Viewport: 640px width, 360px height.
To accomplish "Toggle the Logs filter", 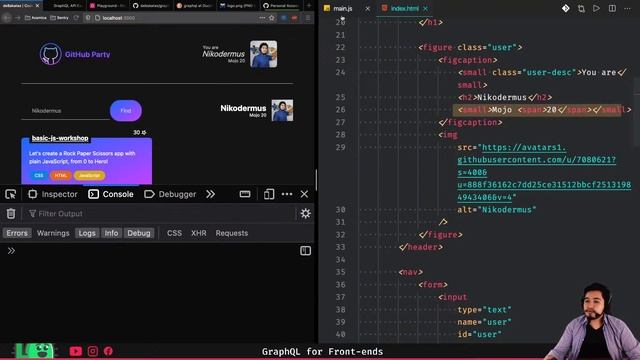I will pyautogui.click(x=87, y=233).
